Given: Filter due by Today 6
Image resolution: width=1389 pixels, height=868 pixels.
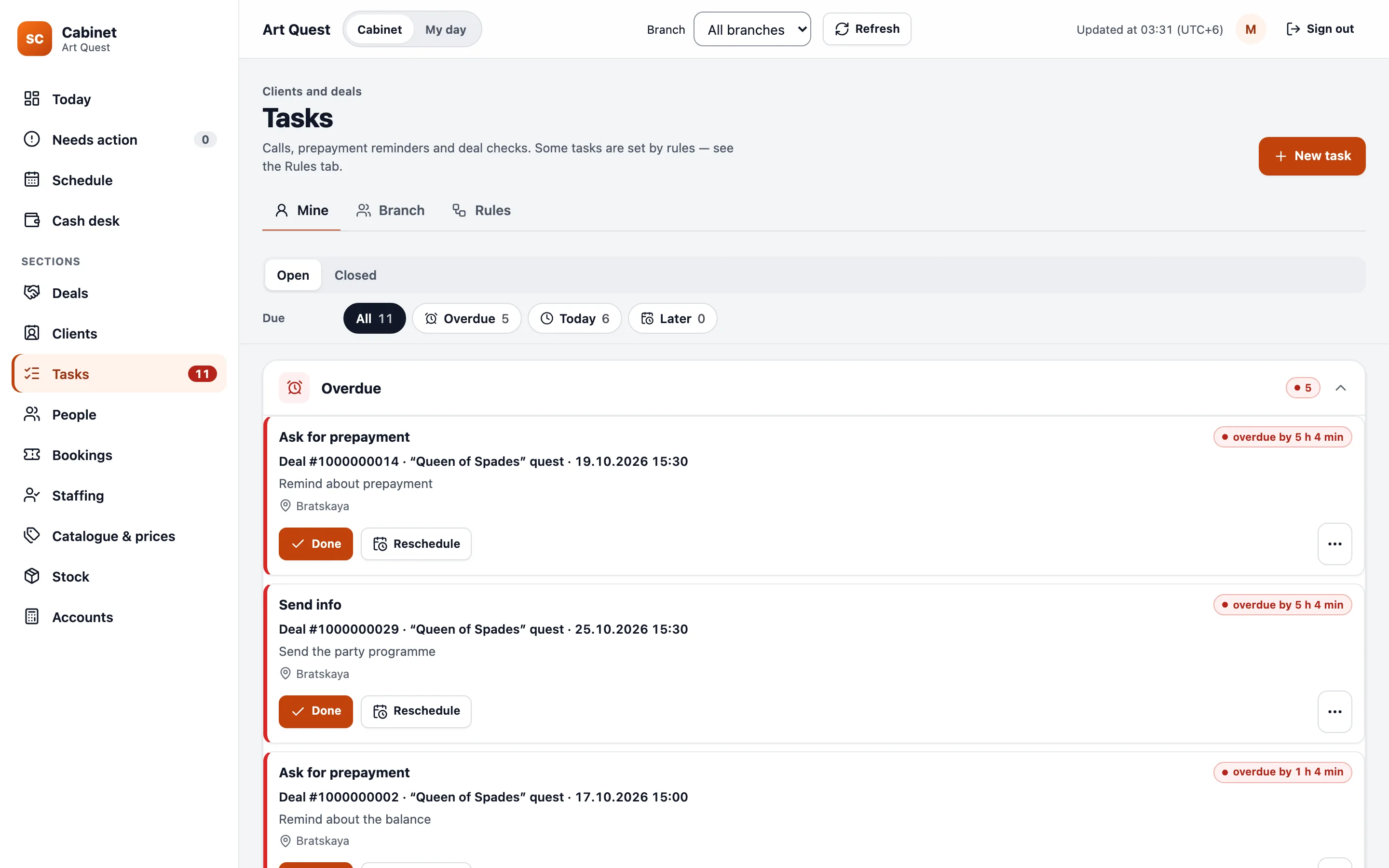Looking at the screenshot, I should tap(574, 318).
